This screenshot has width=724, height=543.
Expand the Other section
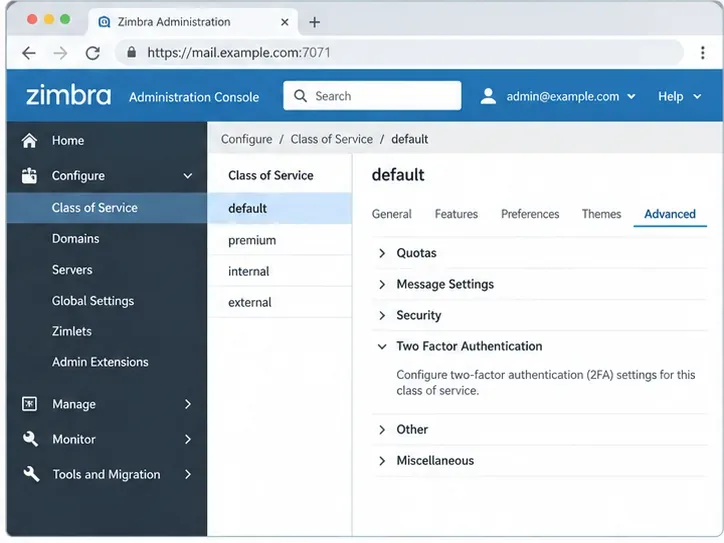click(539, 430)
